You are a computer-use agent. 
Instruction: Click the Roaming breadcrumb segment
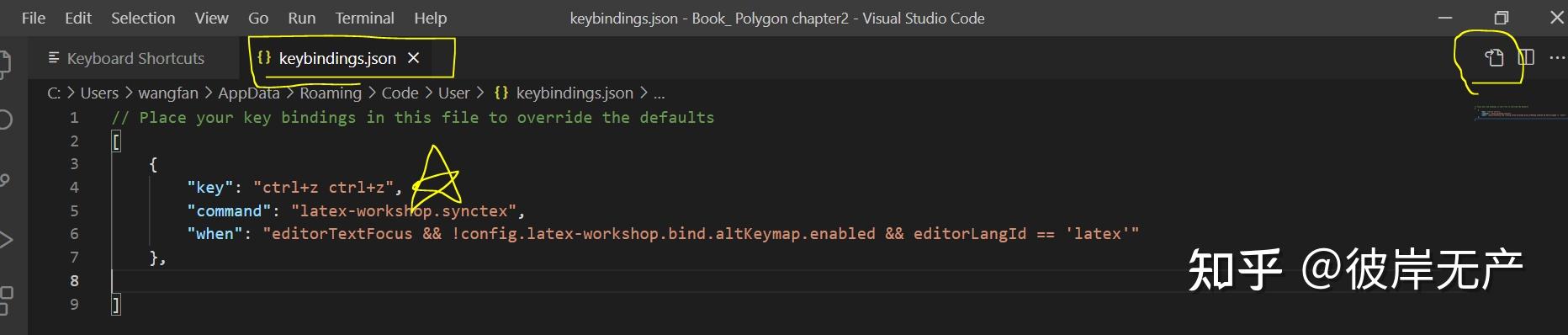click(x=331, y=93)
